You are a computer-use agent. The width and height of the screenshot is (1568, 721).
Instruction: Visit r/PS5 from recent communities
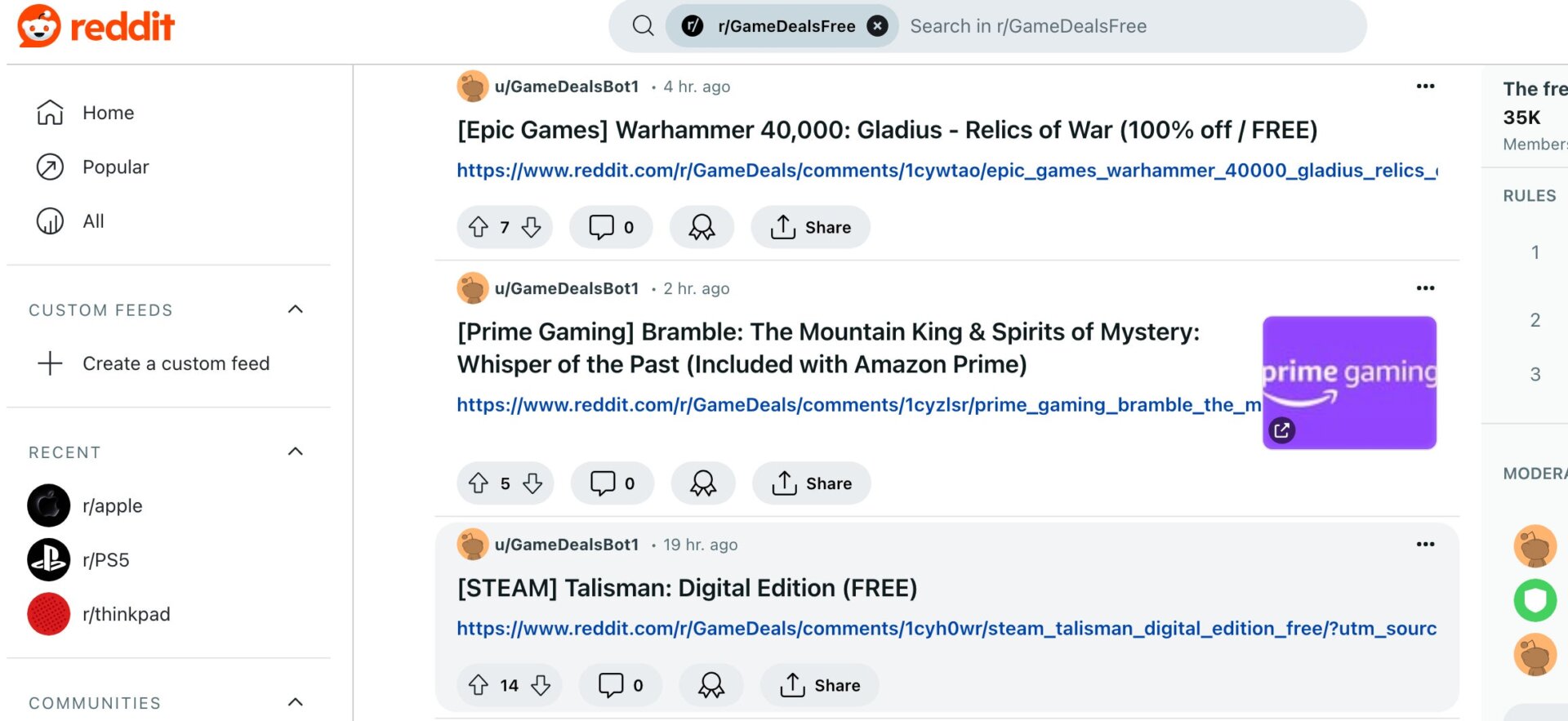click(108, 559)
